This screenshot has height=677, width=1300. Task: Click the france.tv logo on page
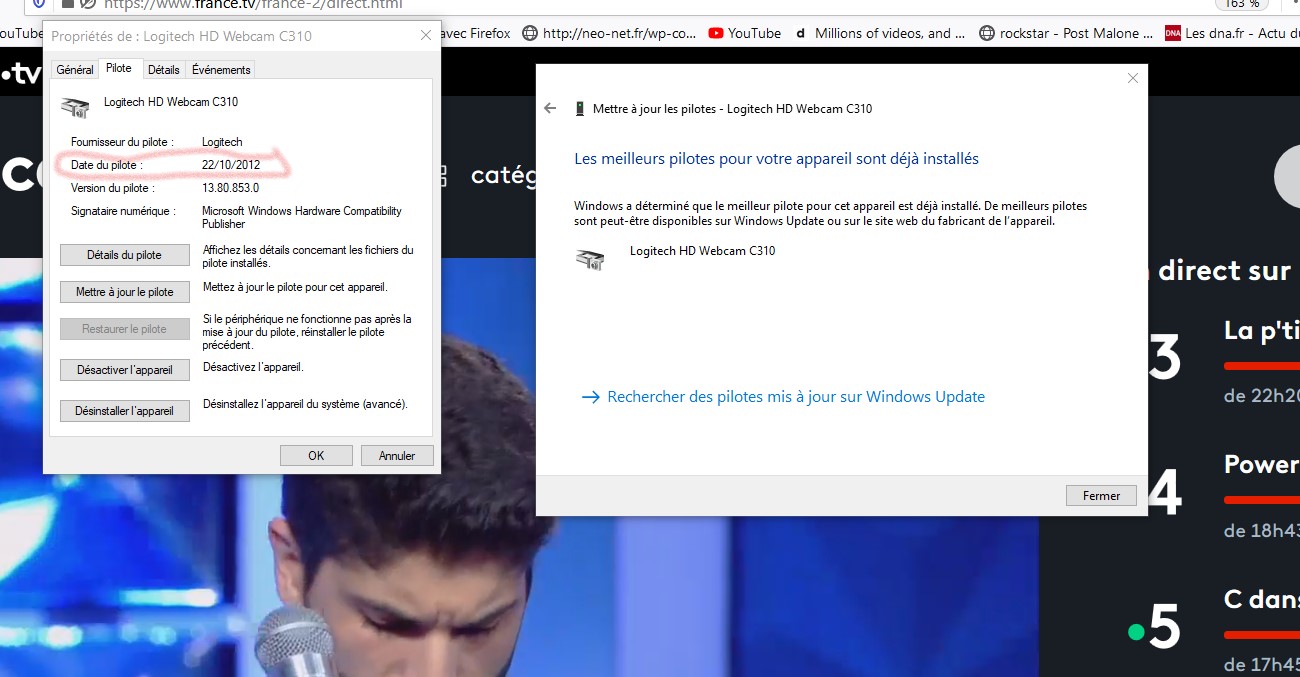tap(20, 74)
